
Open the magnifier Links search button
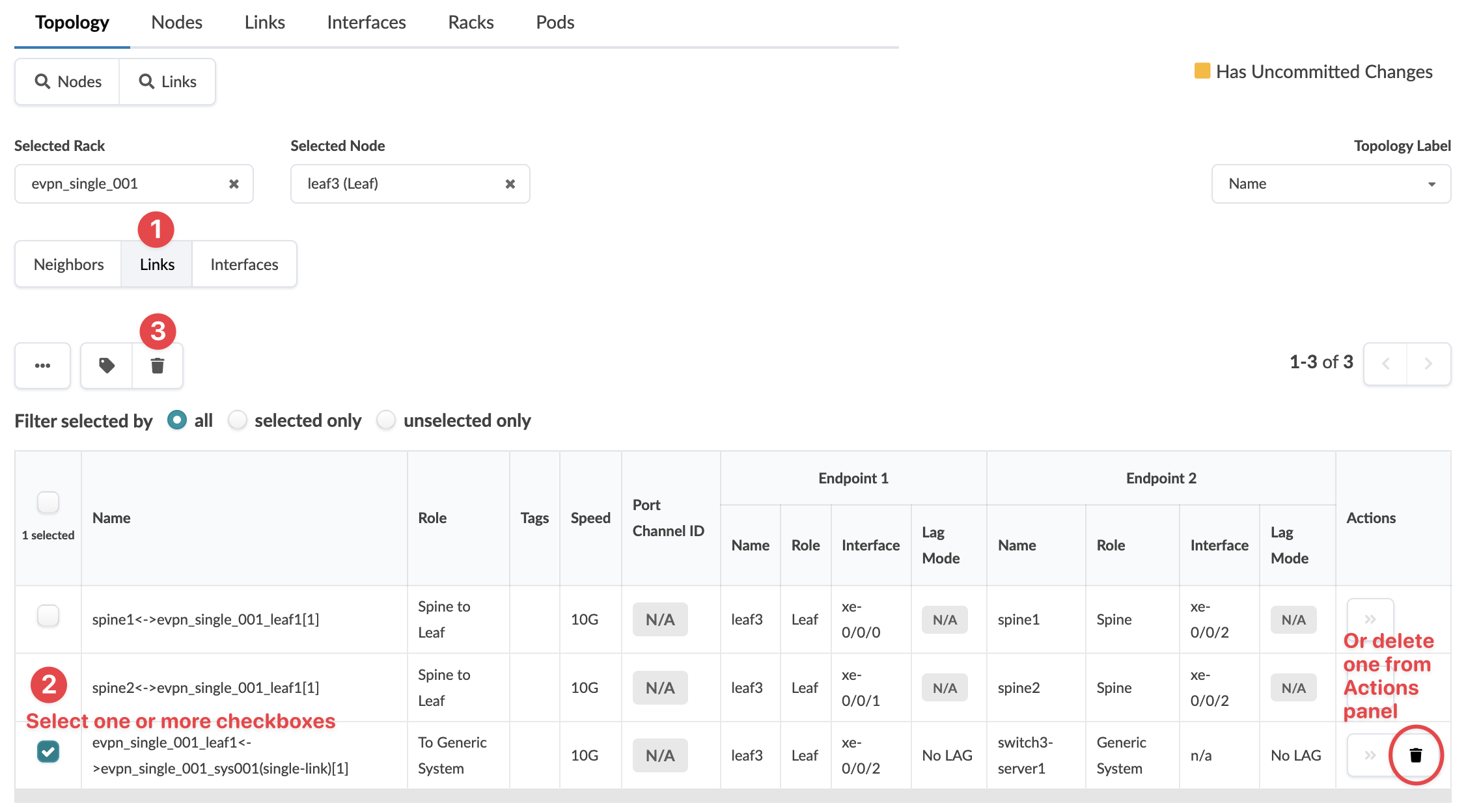pyautogui.click(x=168, y=81)
